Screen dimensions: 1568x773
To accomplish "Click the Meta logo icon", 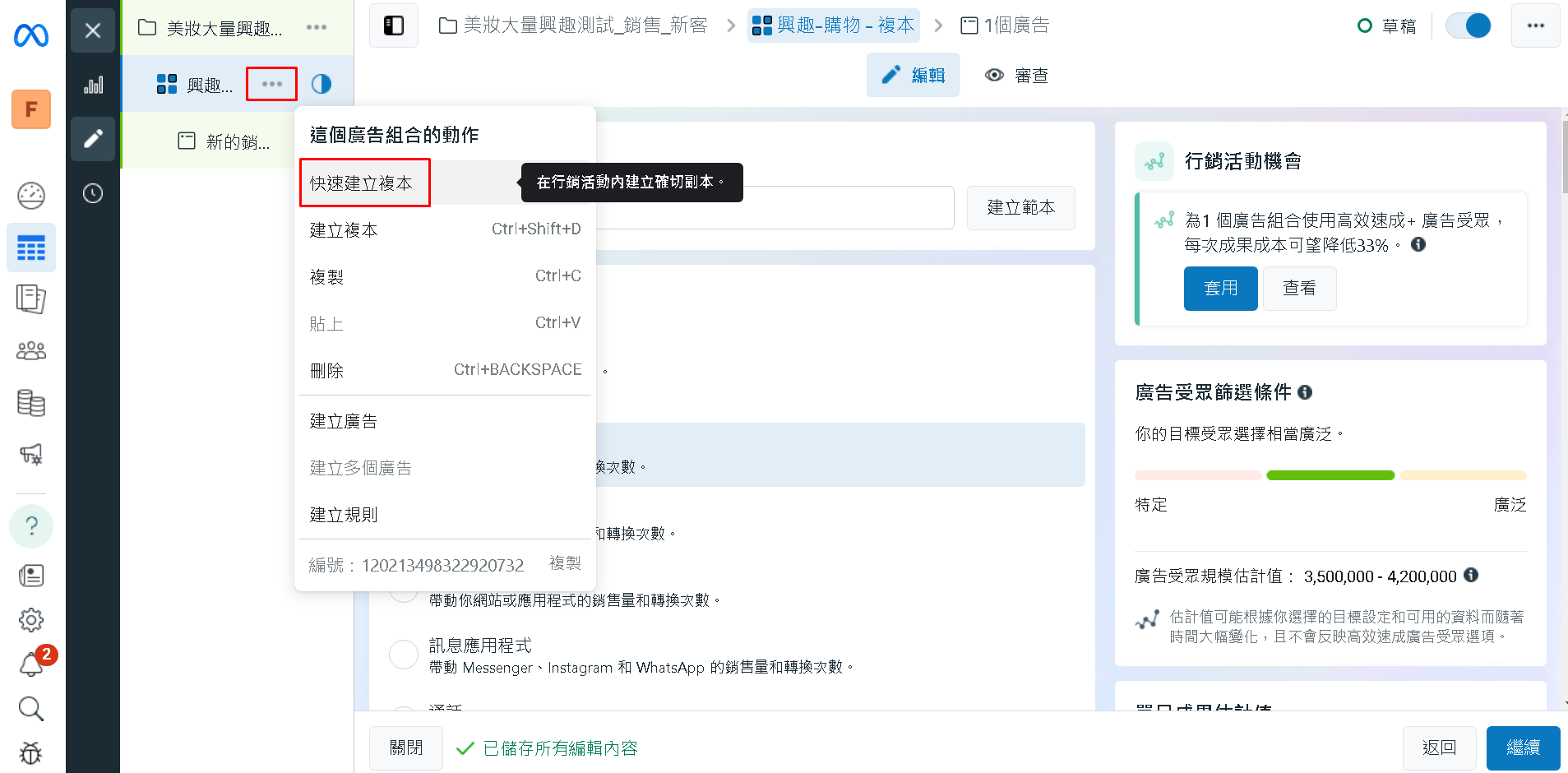I will coord(31,35).
